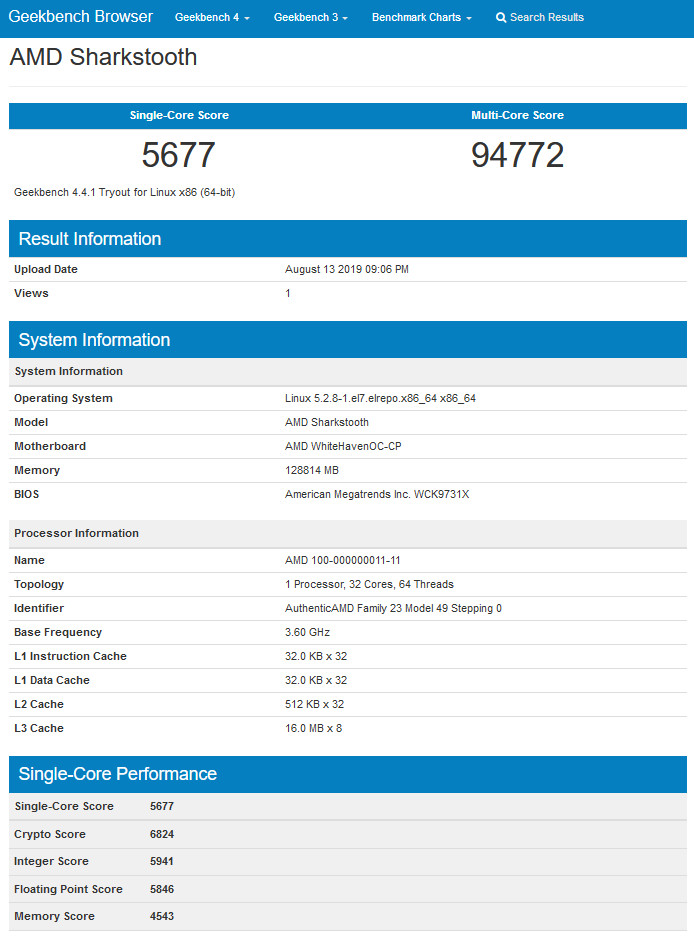The height and width of the screenshot is (936, 694).
Task: Click the Multi-Core Score column header
Action: click(517, 115)
